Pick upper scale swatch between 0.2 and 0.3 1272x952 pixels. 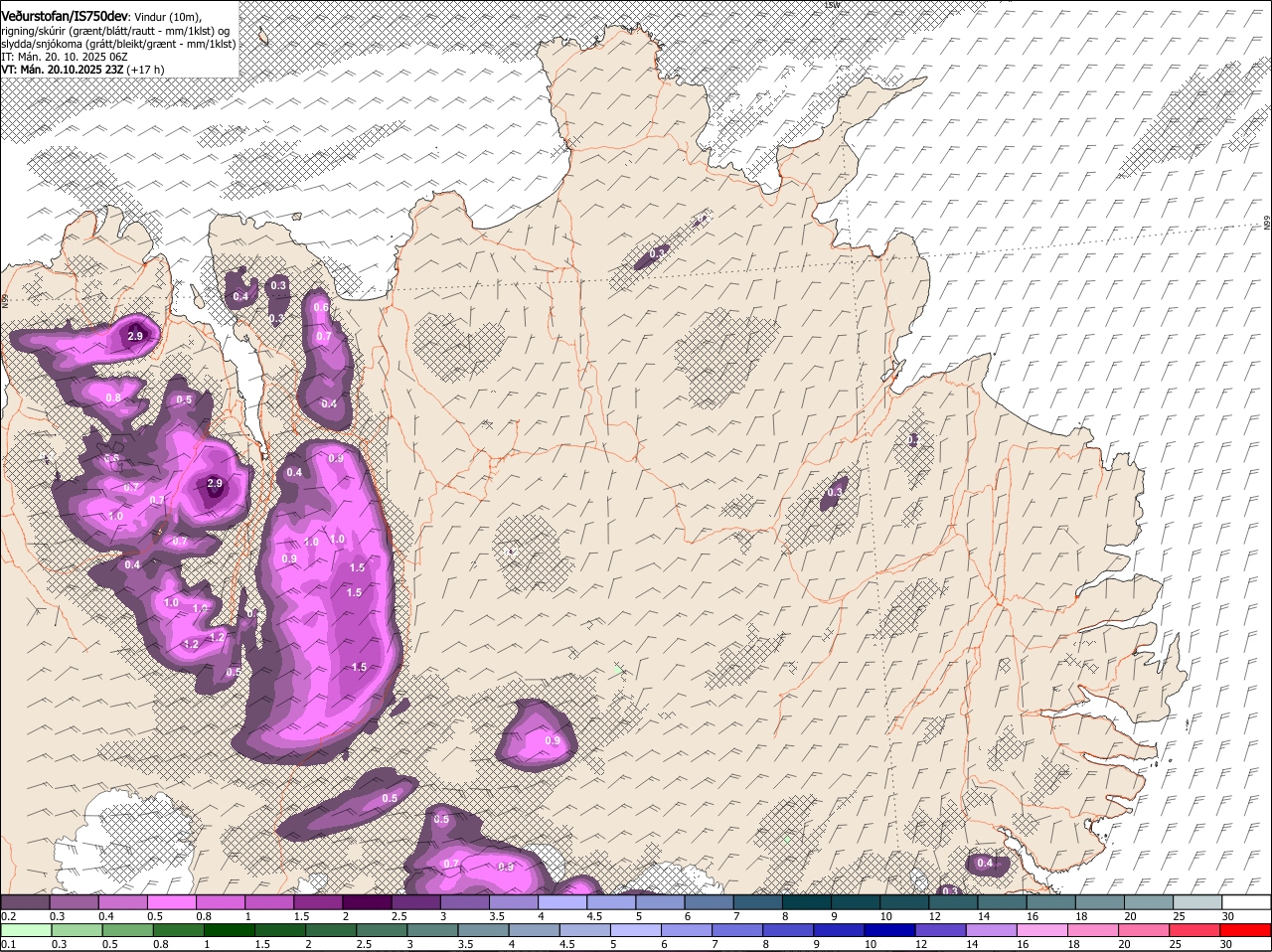pyautogui.click(x=25, y=902)
